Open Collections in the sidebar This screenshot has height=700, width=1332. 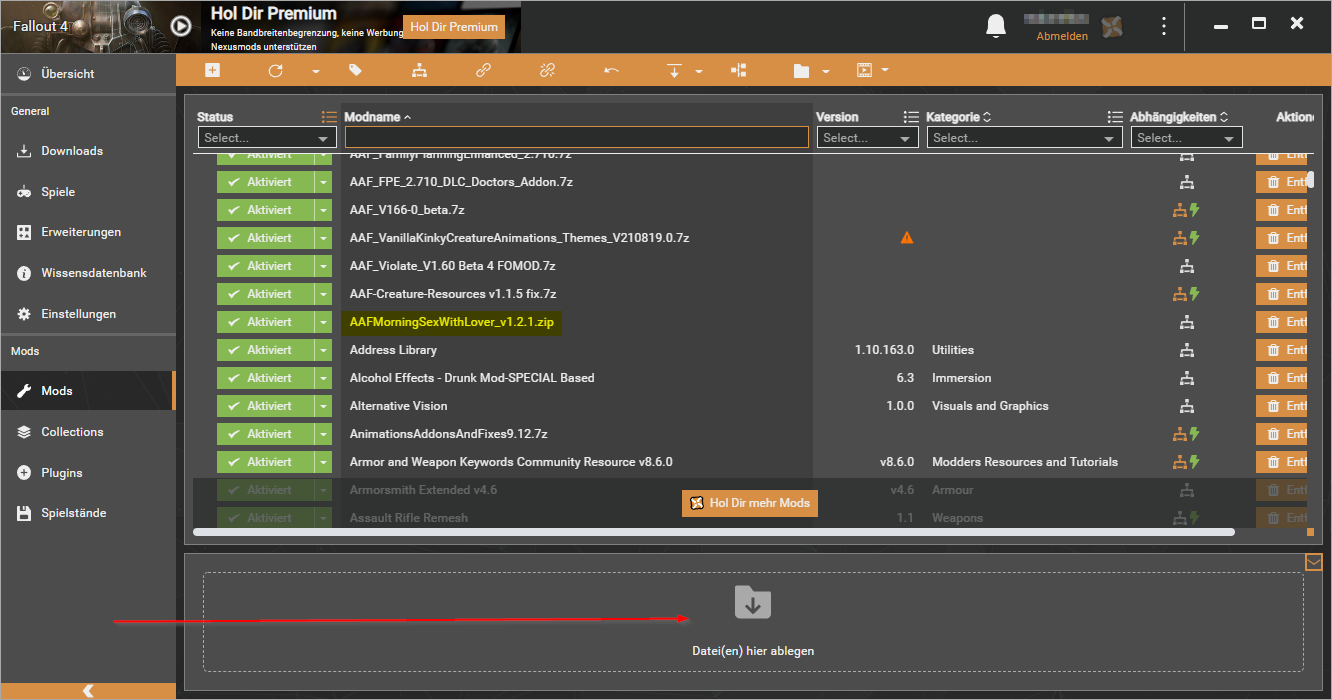(x=88, y=432)
